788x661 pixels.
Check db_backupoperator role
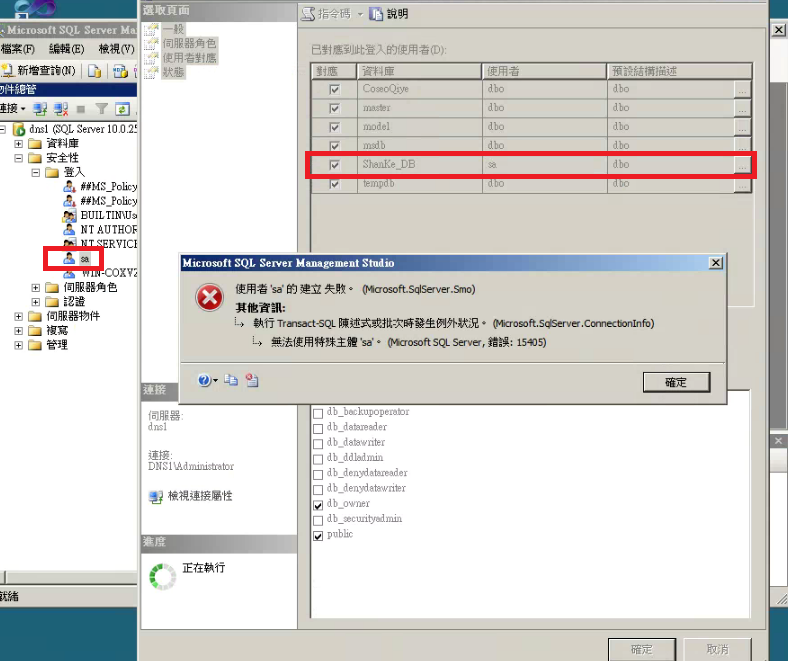pyautogui.click(x=318, y=413)
